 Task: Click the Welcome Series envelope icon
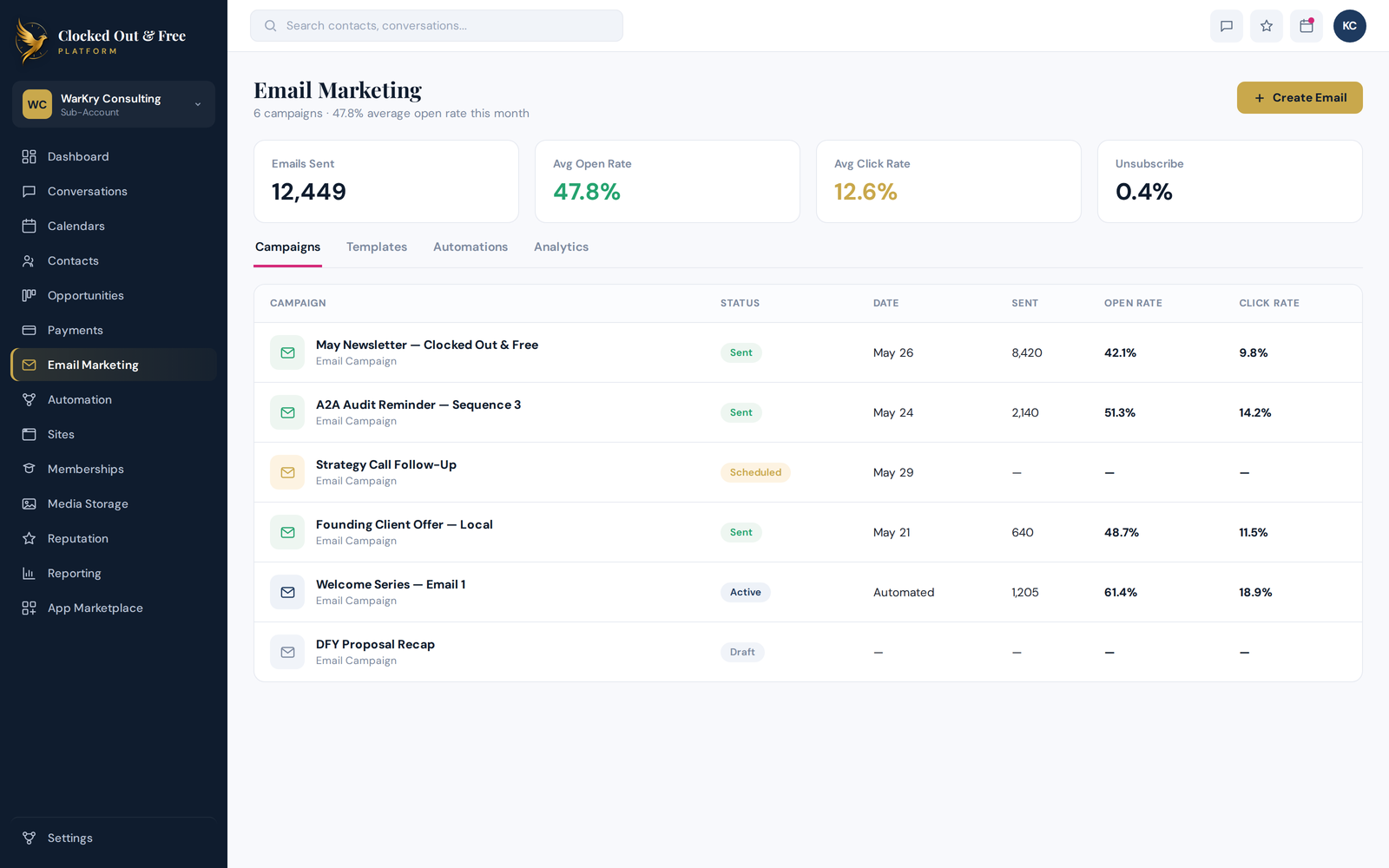(287, 592)
